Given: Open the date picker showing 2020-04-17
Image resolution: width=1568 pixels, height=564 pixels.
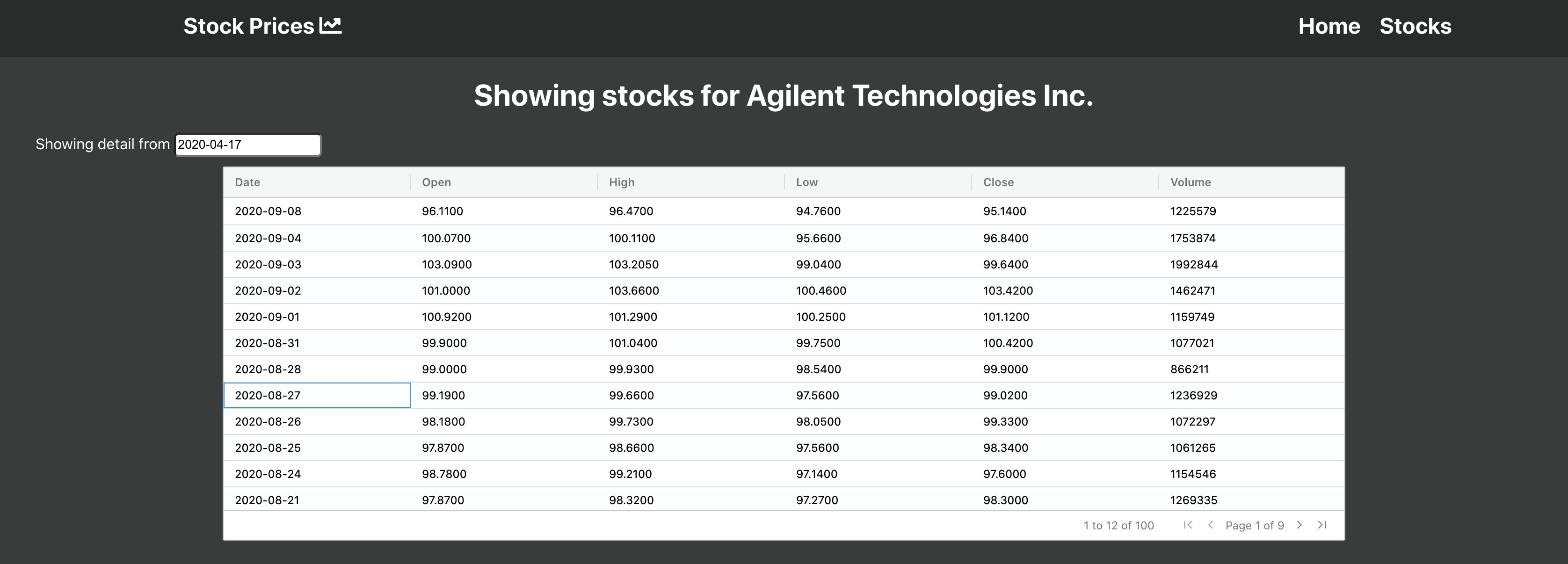Looking at the screenshot, I should click(247, 144).
